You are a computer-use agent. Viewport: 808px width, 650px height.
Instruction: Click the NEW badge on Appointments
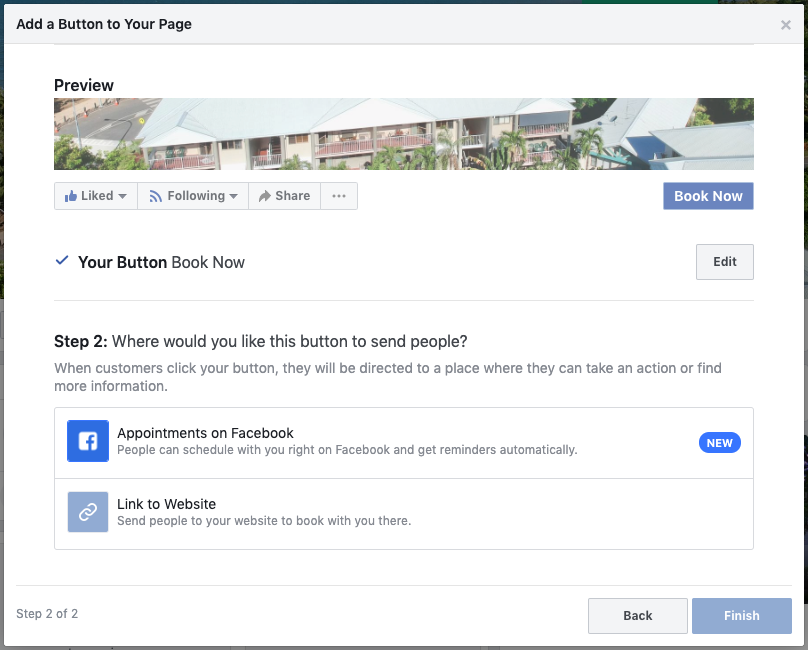pyautogui.click(x=719, y=443)
